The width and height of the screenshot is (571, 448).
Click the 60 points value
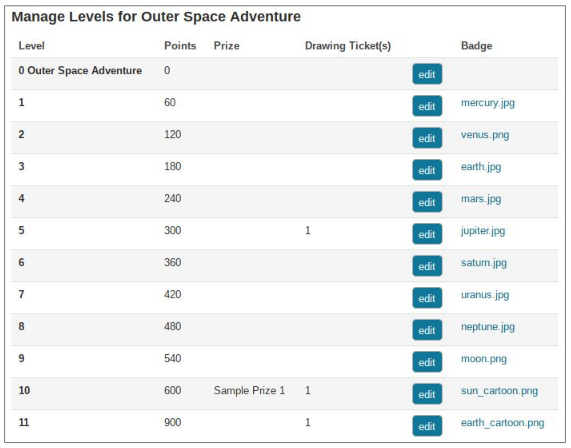point(170,102)
